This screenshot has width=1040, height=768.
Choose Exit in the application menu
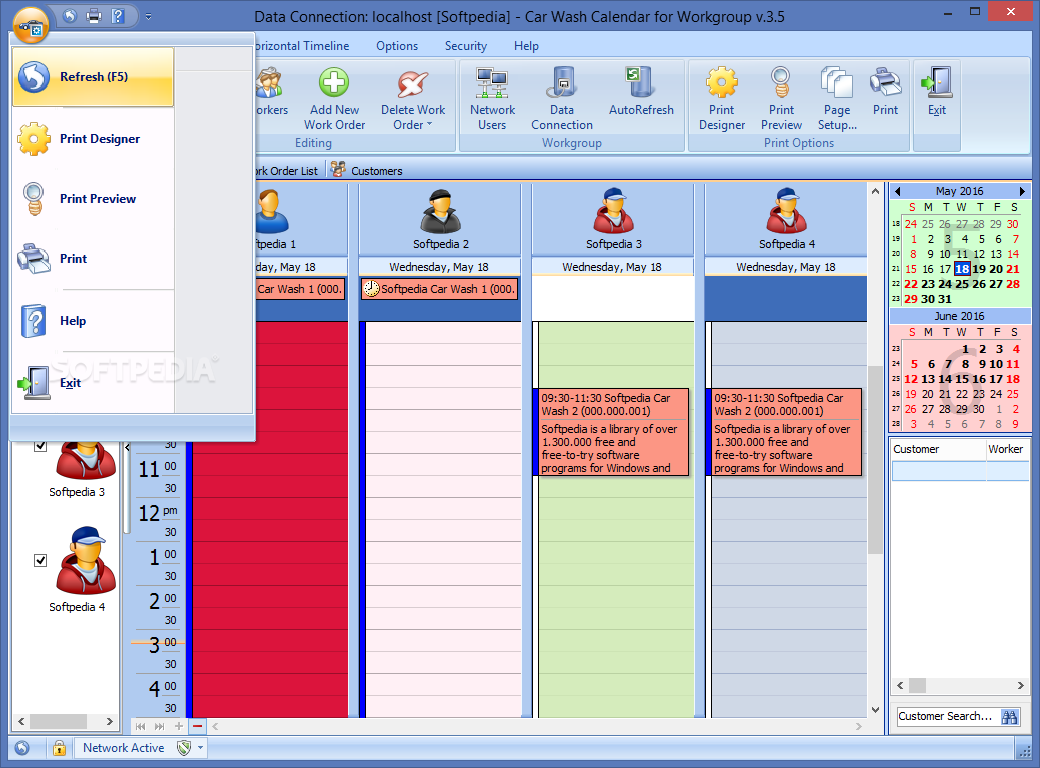point(93,383)
